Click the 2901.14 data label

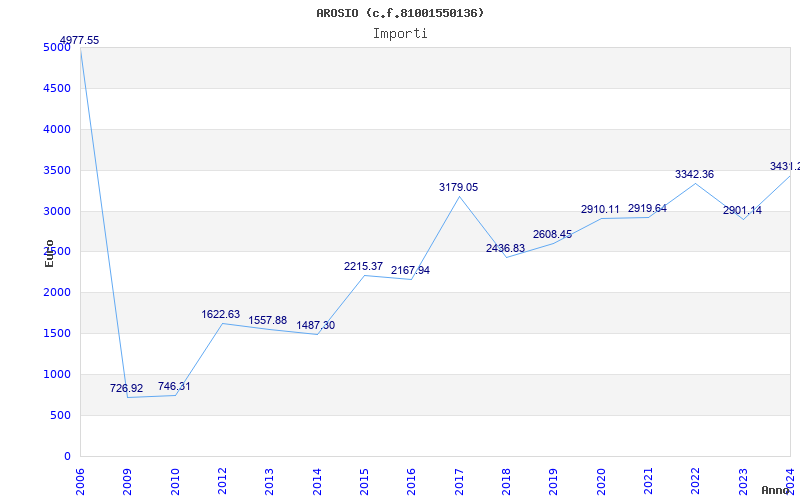[x=741, y=211]
